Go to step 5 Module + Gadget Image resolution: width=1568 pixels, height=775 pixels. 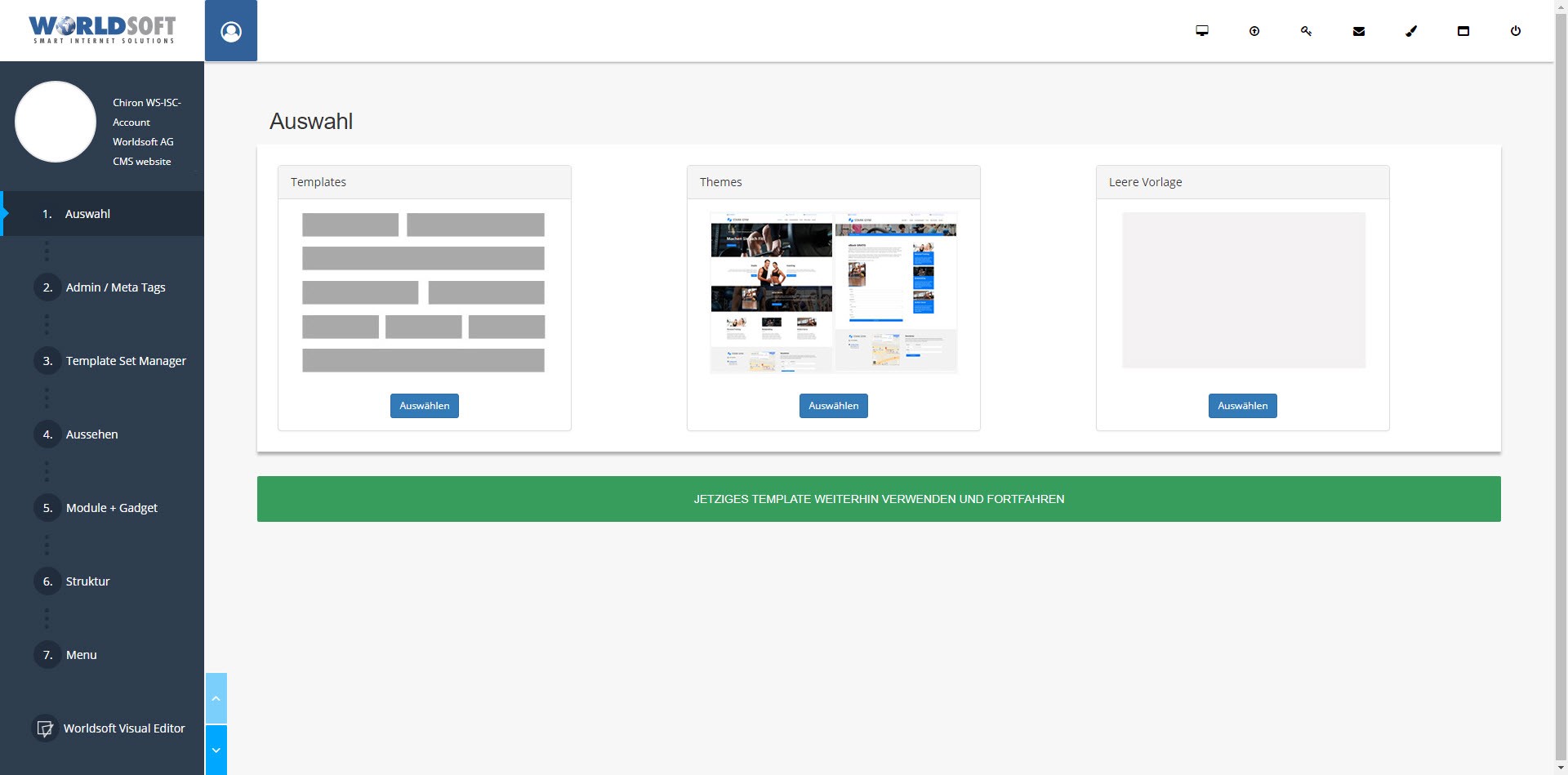point(111,507)
